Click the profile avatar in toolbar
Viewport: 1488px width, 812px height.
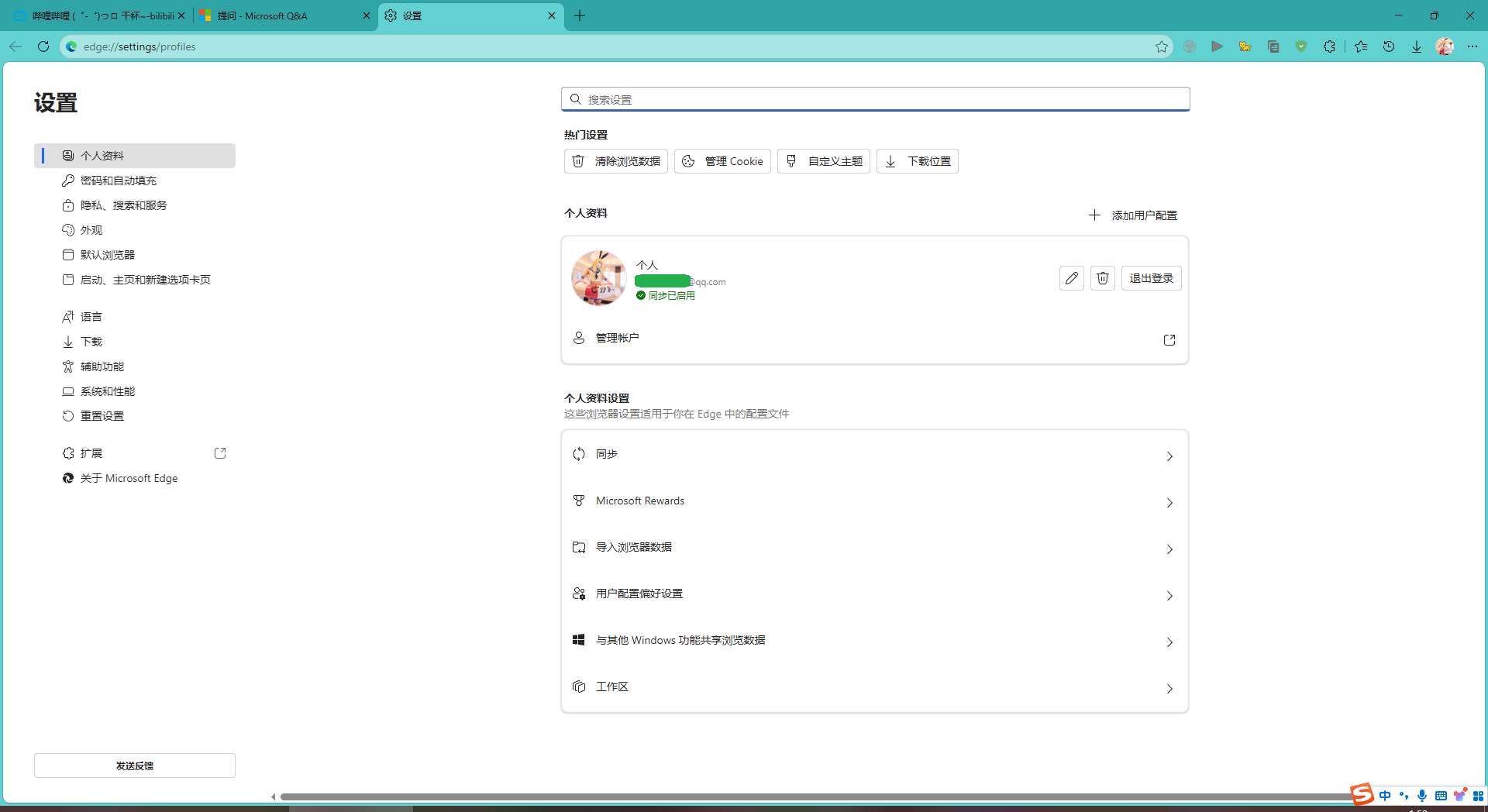tap(1445, 46)
